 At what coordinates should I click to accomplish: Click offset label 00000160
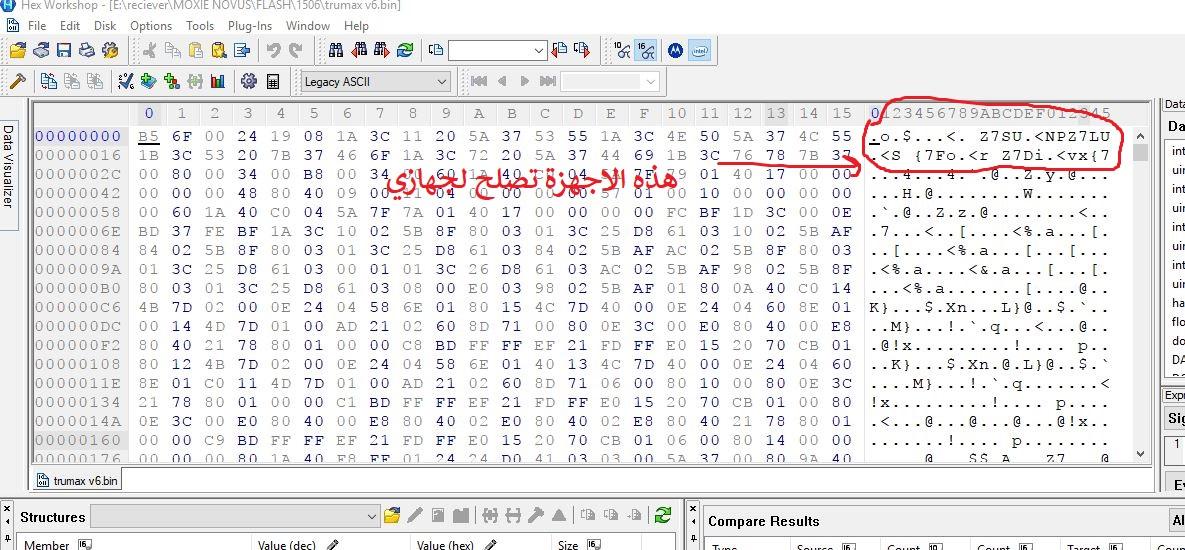pyautogui.click(x=78, y=440)
